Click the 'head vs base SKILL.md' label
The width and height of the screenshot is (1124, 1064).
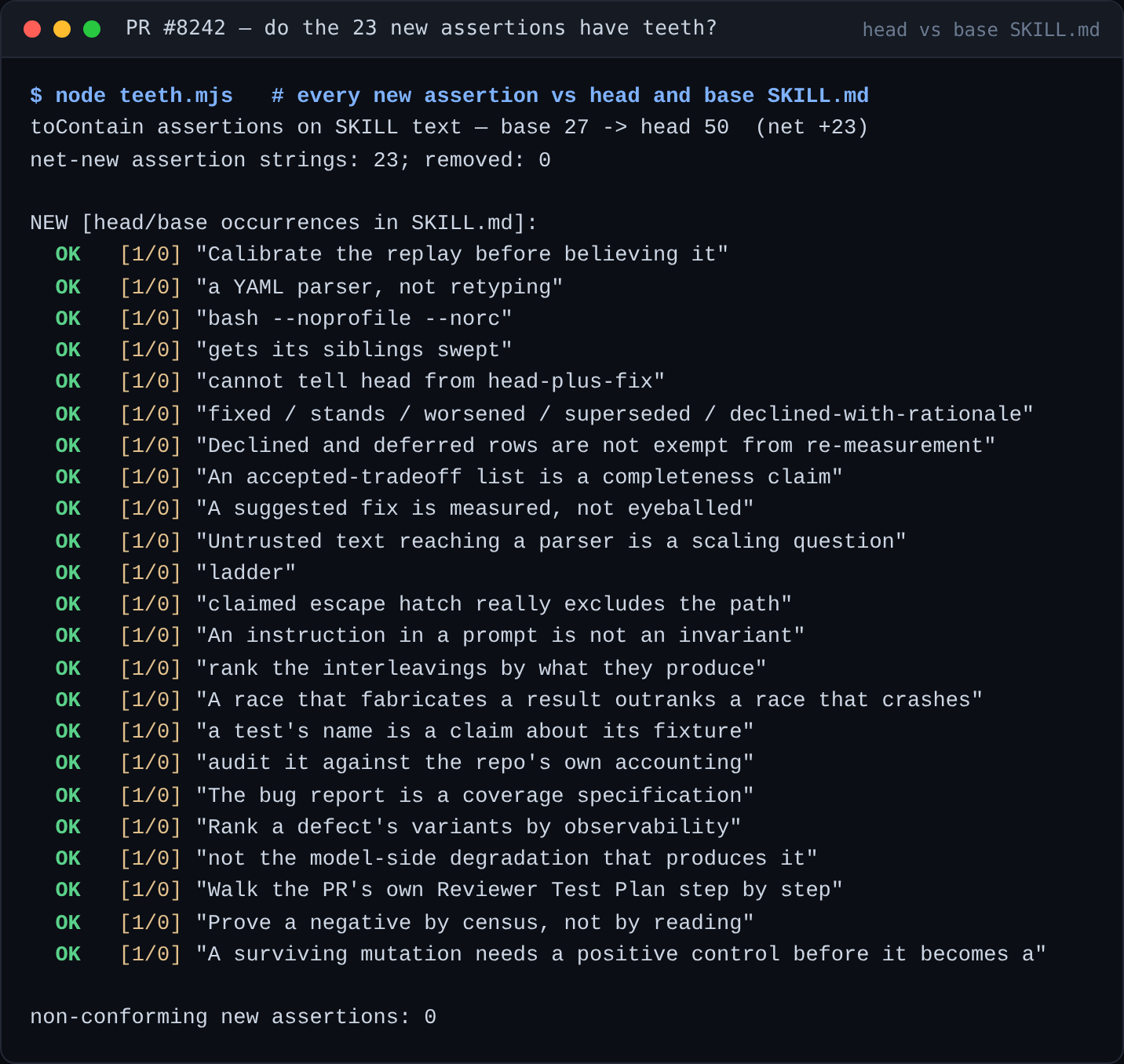(x=980, y=30)
